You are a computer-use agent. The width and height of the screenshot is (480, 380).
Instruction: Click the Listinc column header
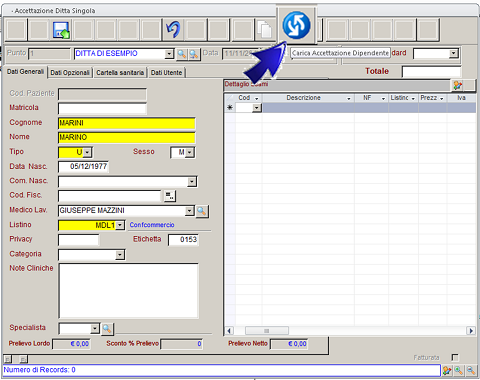tap(403, 98)
